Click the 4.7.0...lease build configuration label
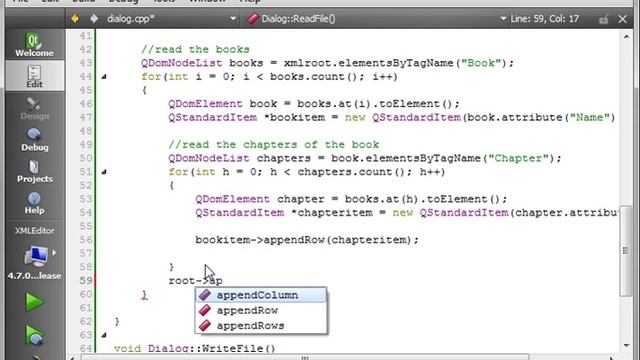 pyautogui.click(x=34, y=276)
